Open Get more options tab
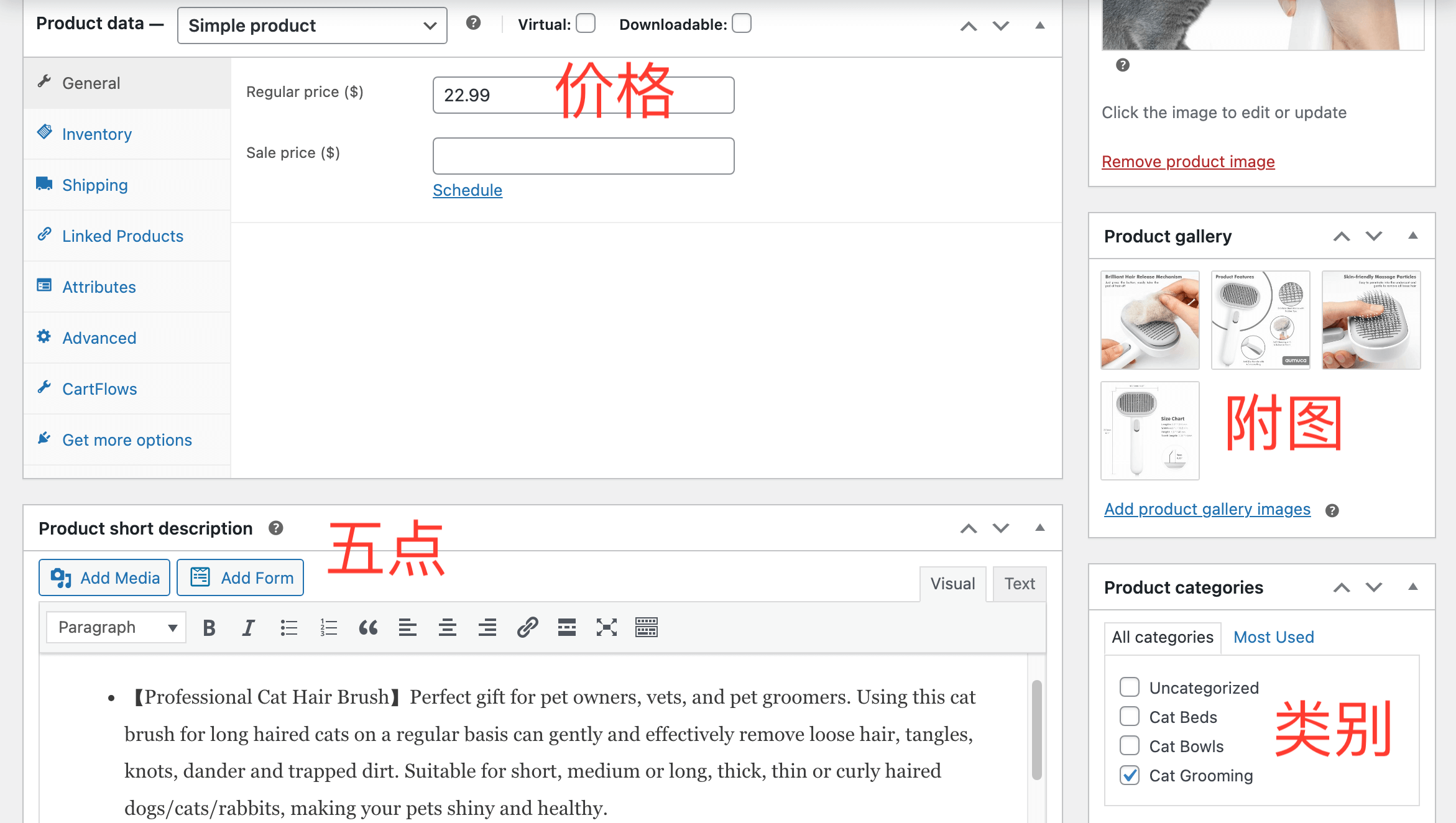1456x823 pixels. [127, 440]
